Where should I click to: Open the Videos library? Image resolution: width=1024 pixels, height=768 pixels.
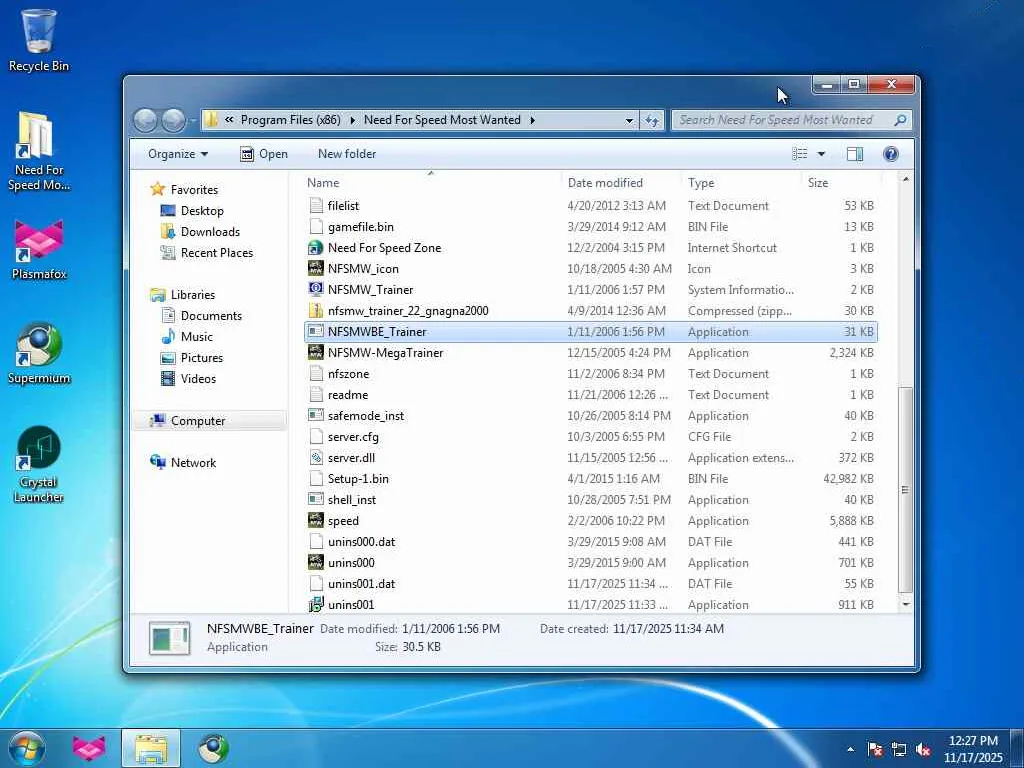click(198, 378)
